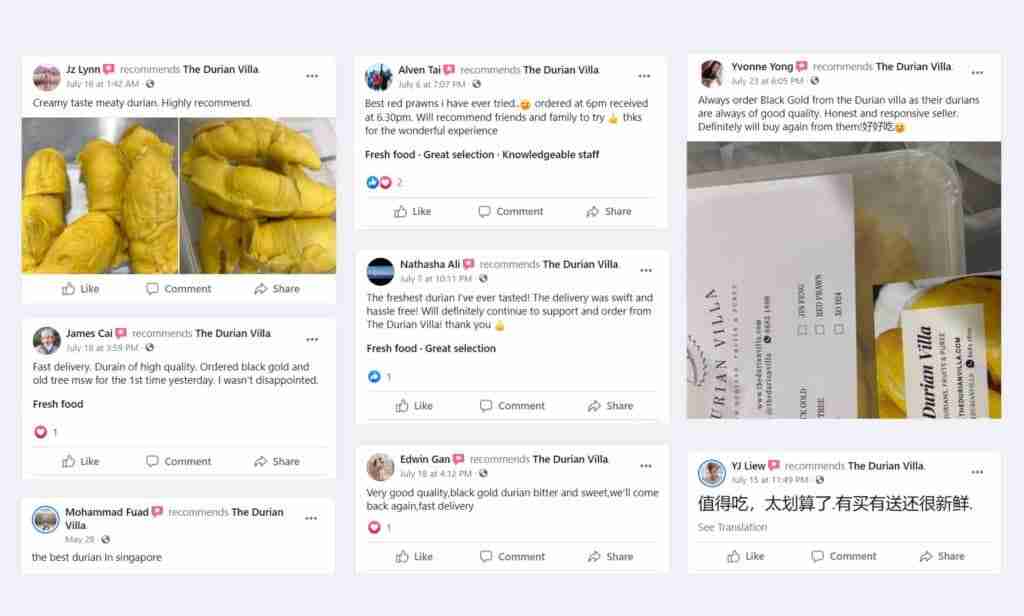Like Nathasha Ali's freshest durian post
This screenshot has width=1024, height=616.
tap(414, 406)
